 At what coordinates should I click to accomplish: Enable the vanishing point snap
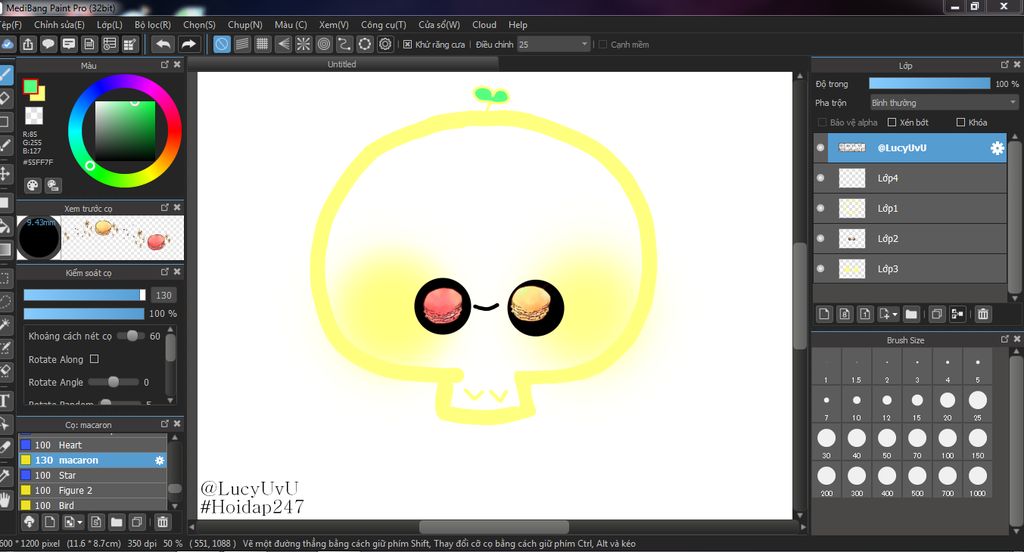click(283, 44)
